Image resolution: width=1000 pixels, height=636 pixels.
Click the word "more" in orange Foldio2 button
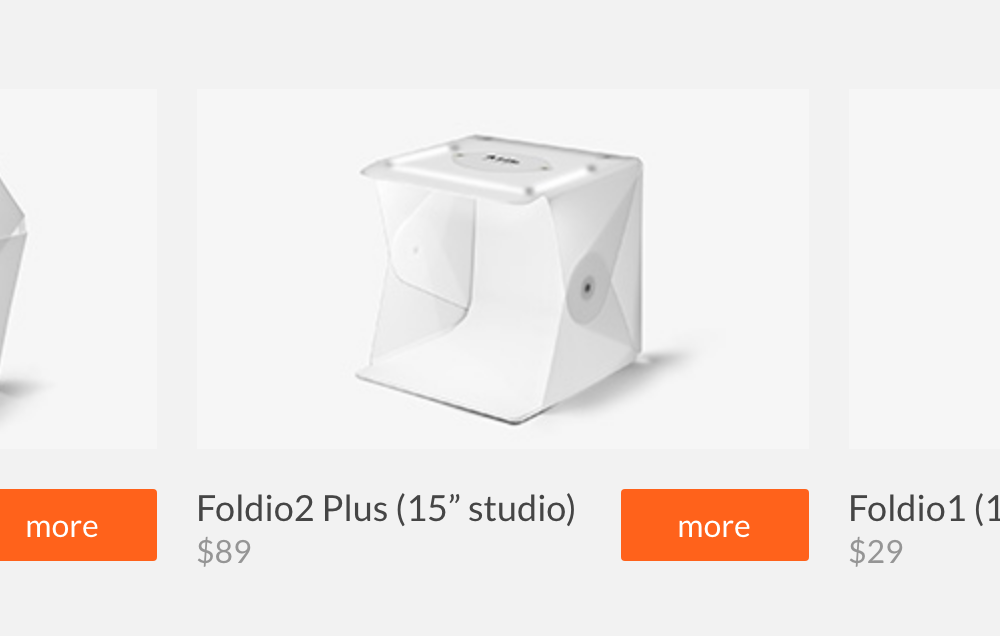pyautogui.click(x=714, y=526)
